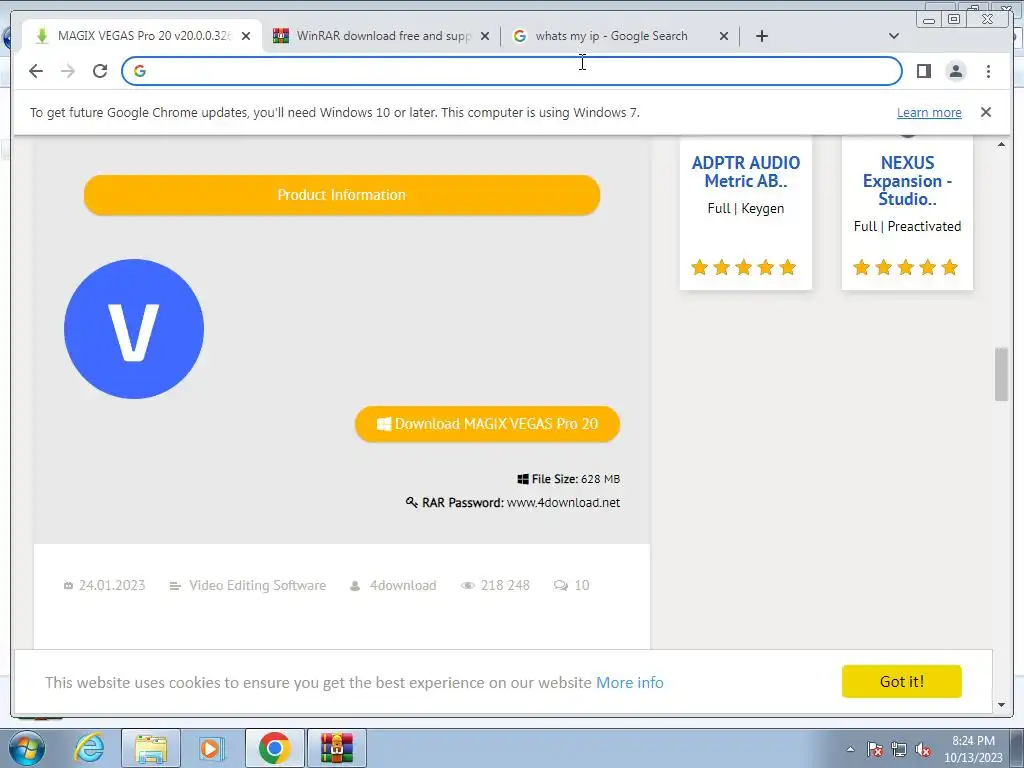Image resolution: width=1024 pixels, height=768 pixels.
Task: Open Windows Explorer folder from taskbar
Action: click(151, 748)
